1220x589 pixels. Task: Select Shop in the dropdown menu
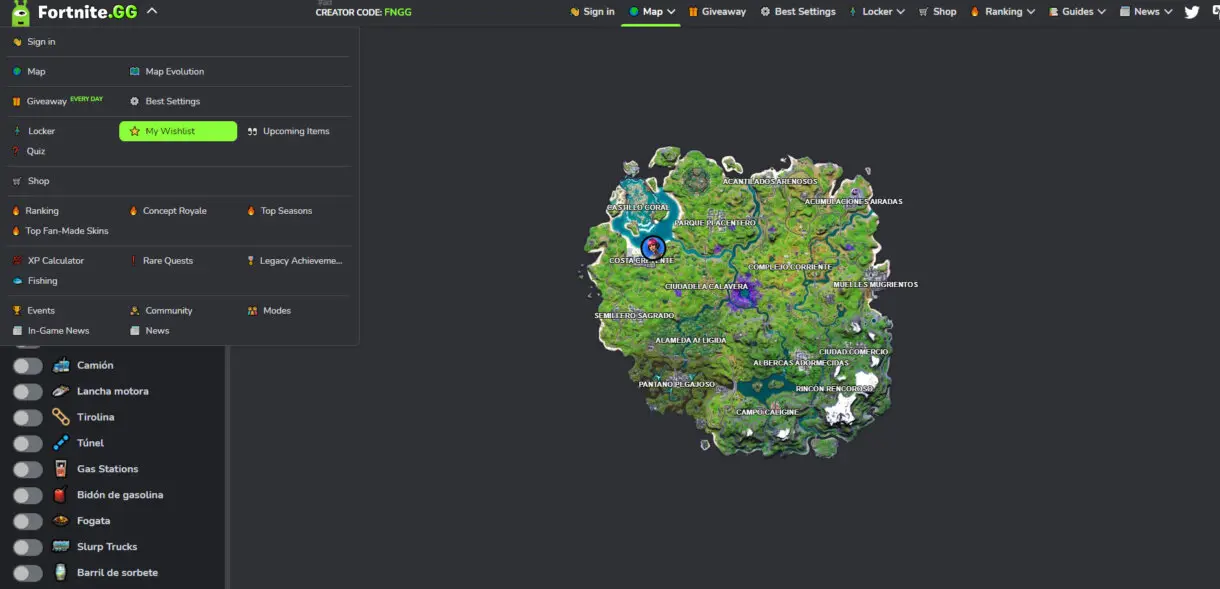pos(31,181)
